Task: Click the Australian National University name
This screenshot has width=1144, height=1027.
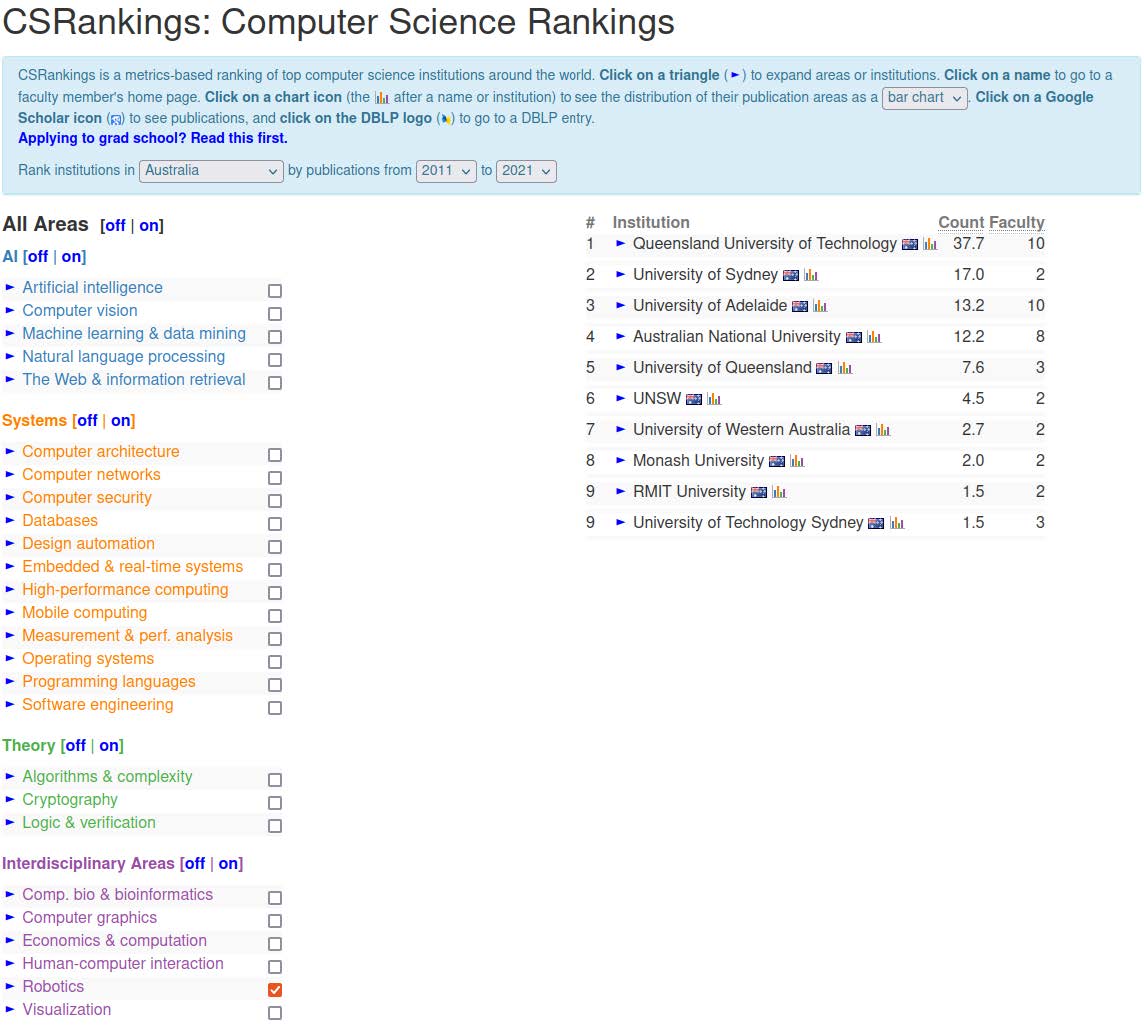Action: [x=737, y=337]
